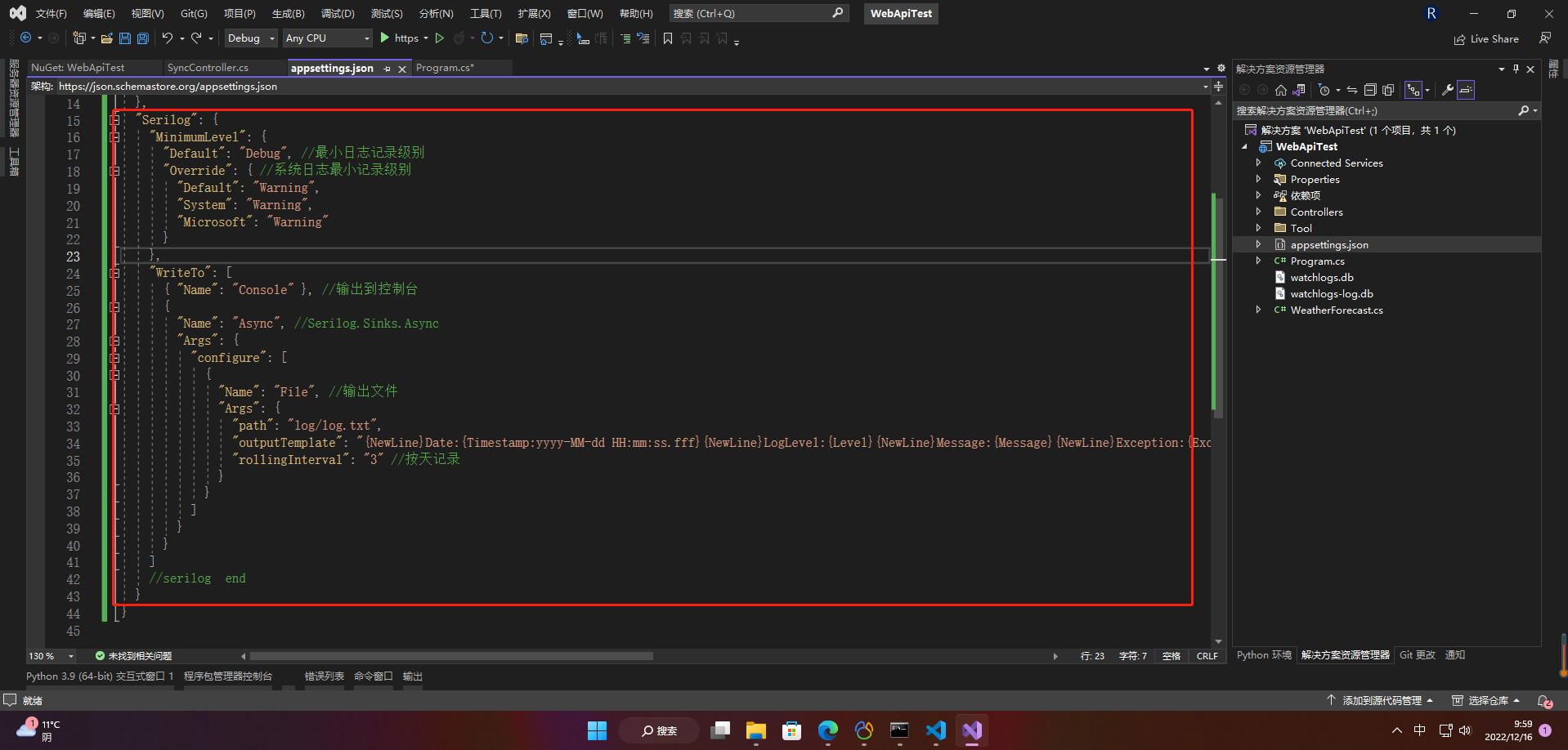Select watchlogs.db in Solution Explorer
Screen dimensions: 1568x750
pyautogui.click(x=1321, y=277)
